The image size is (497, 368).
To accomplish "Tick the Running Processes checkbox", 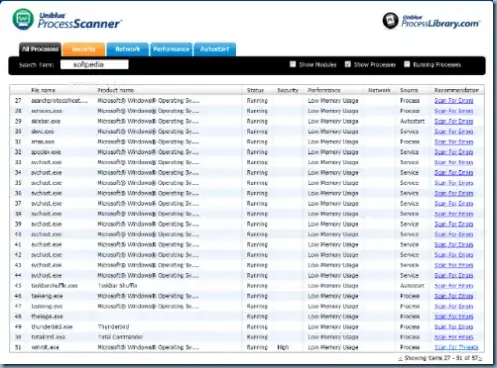I will point(407,64).
